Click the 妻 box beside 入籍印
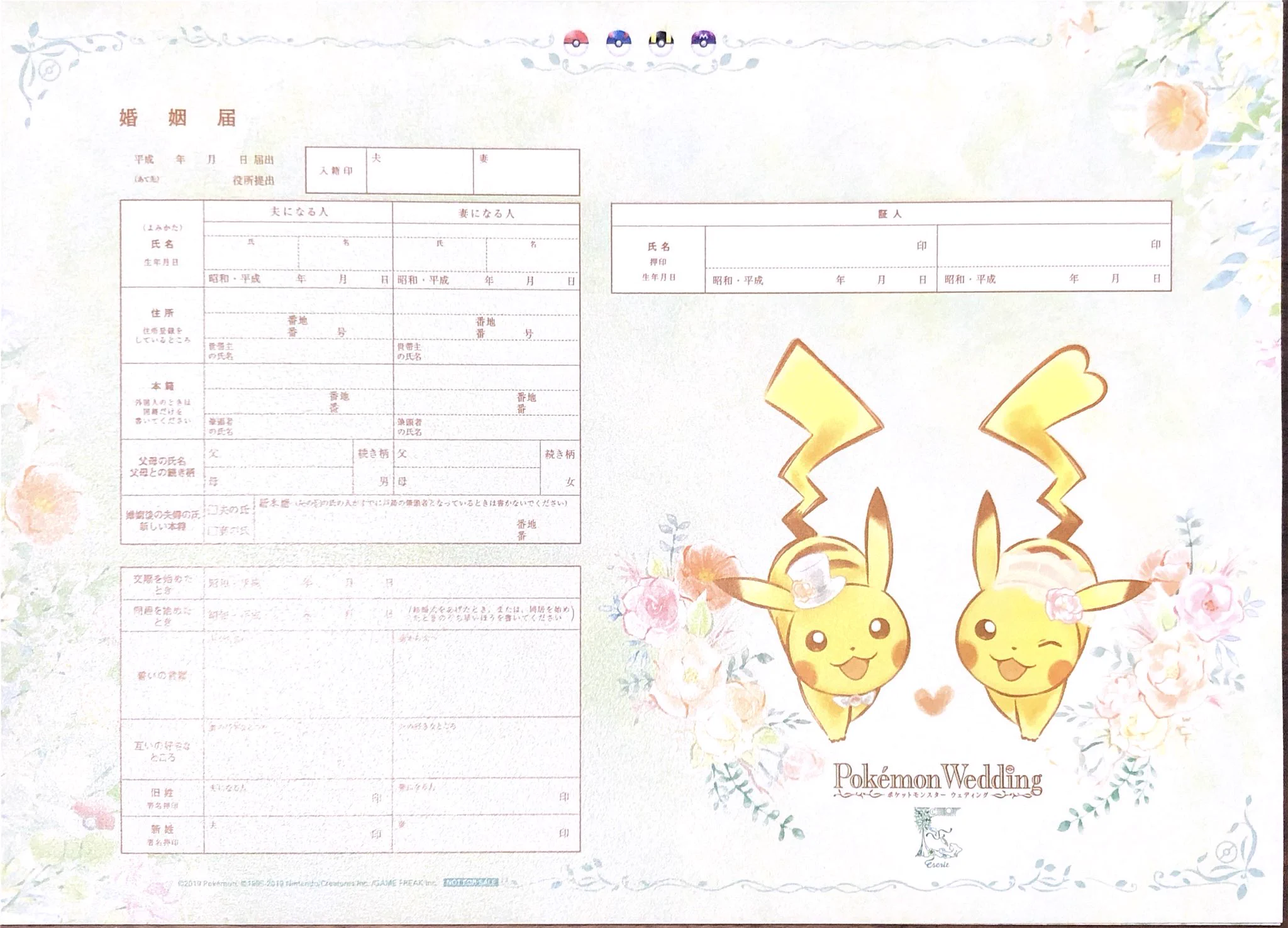The width and height of the screenshot is (1288, 928). pos(526,171)
